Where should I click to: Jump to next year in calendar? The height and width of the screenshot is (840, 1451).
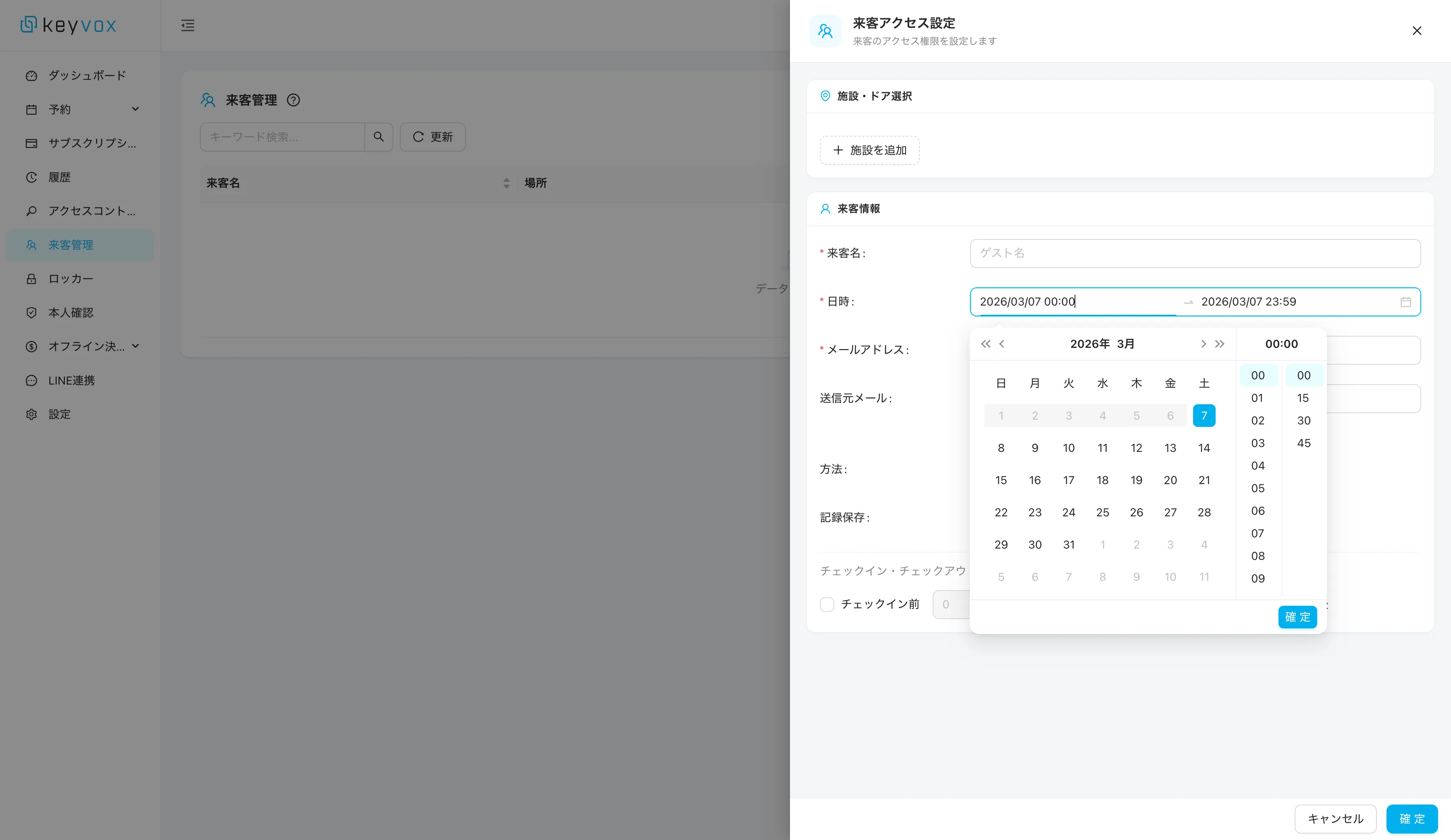point(1220,344)
